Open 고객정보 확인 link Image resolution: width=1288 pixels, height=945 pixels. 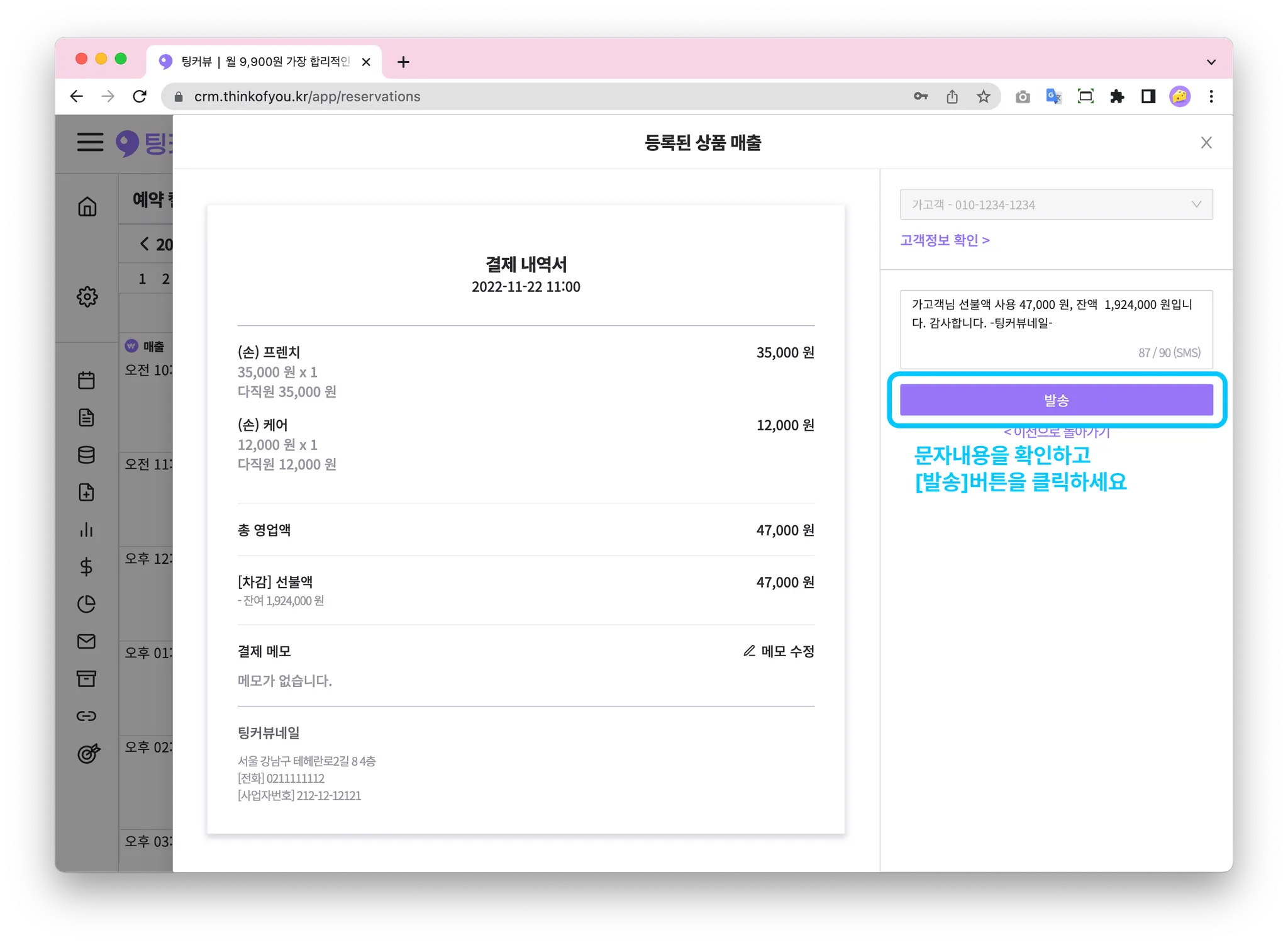pyautogui.click(x=945, y=240)
